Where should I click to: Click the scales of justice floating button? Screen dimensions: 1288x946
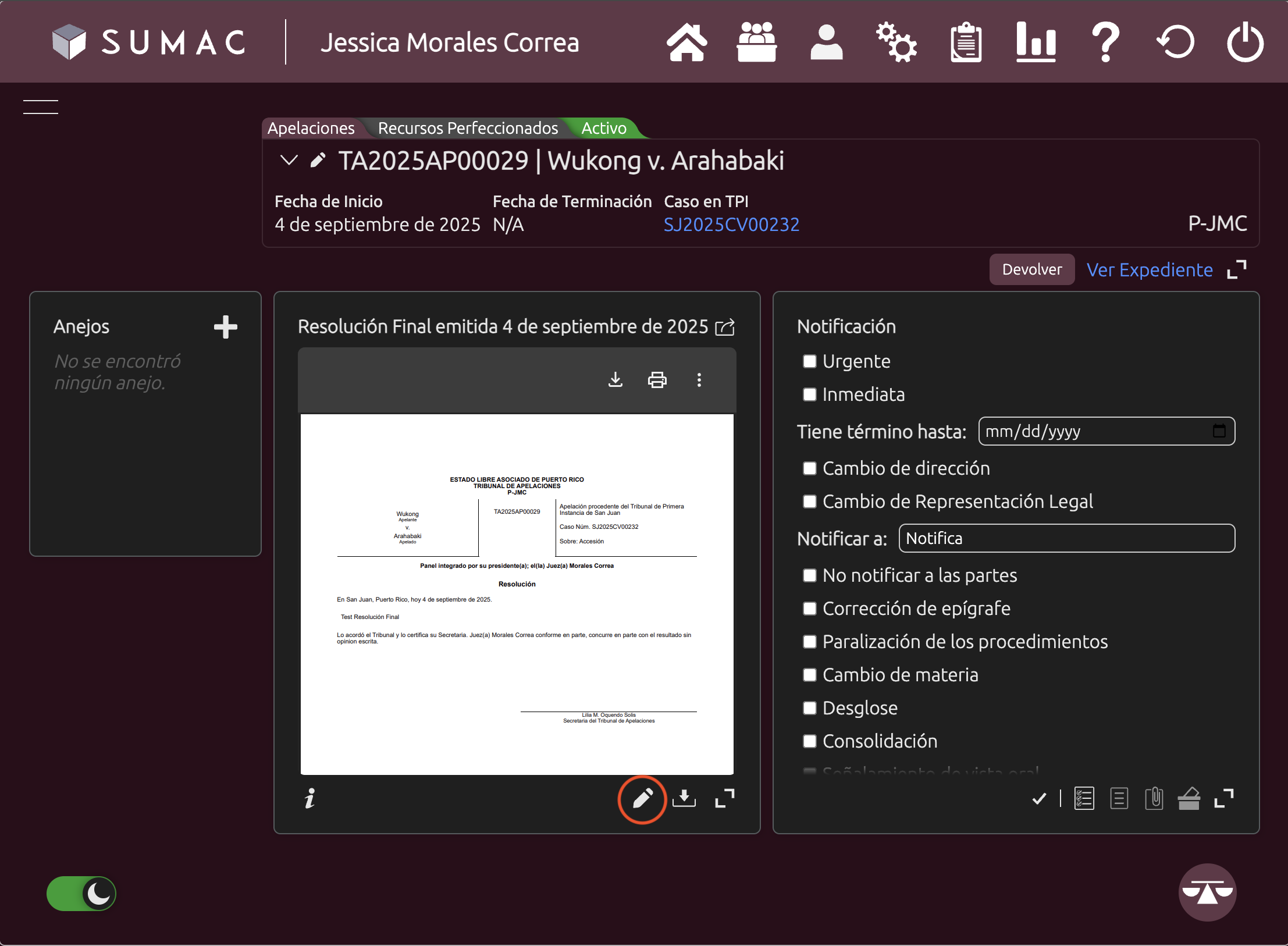click(x=1207, y=892)
